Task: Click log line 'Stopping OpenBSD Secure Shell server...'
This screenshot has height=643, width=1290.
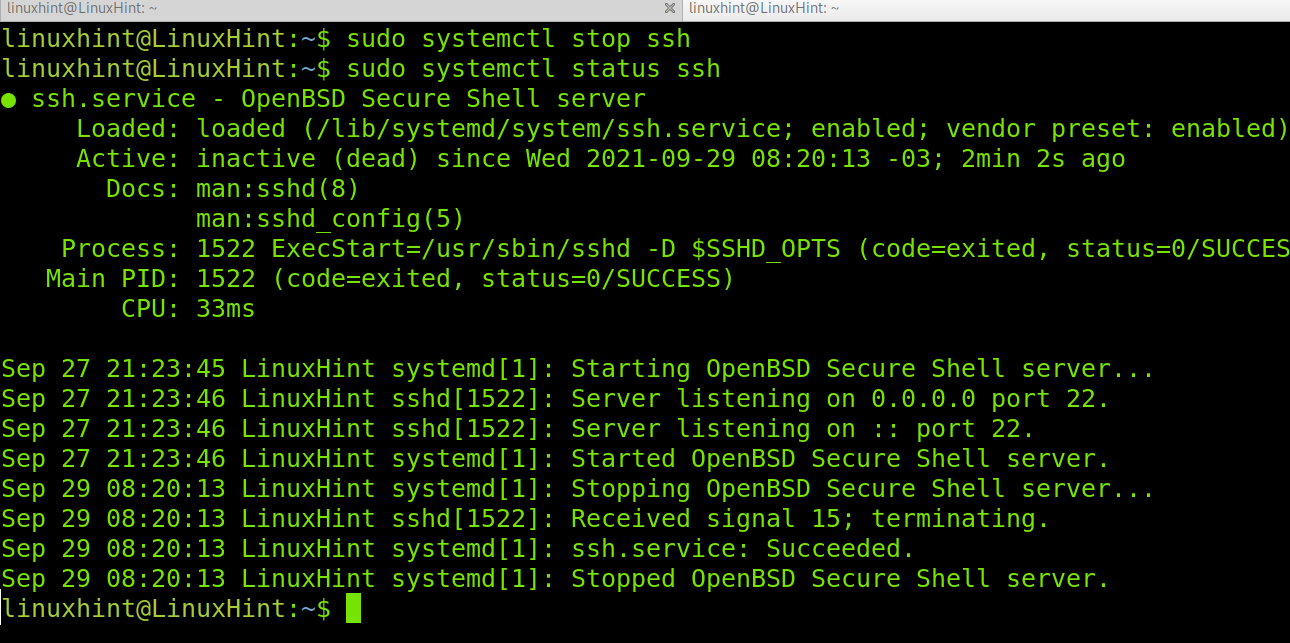Action: point(578,489)
